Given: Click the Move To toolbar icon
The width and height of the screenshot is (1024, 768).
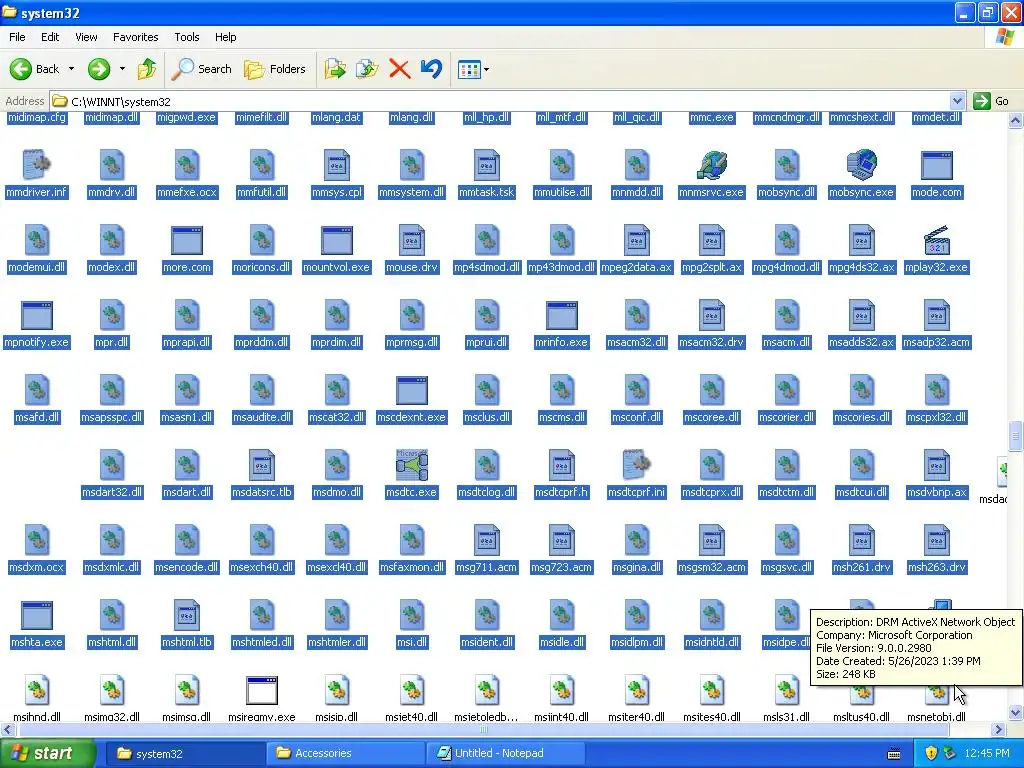Looking at the screenshot, I should [335, 69].
